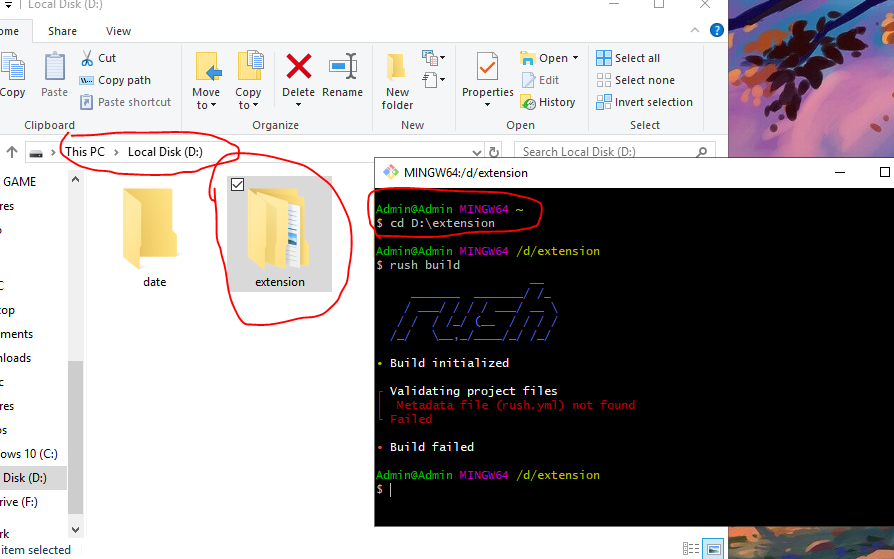Select GAME in navigation pane

pos(19,182)
